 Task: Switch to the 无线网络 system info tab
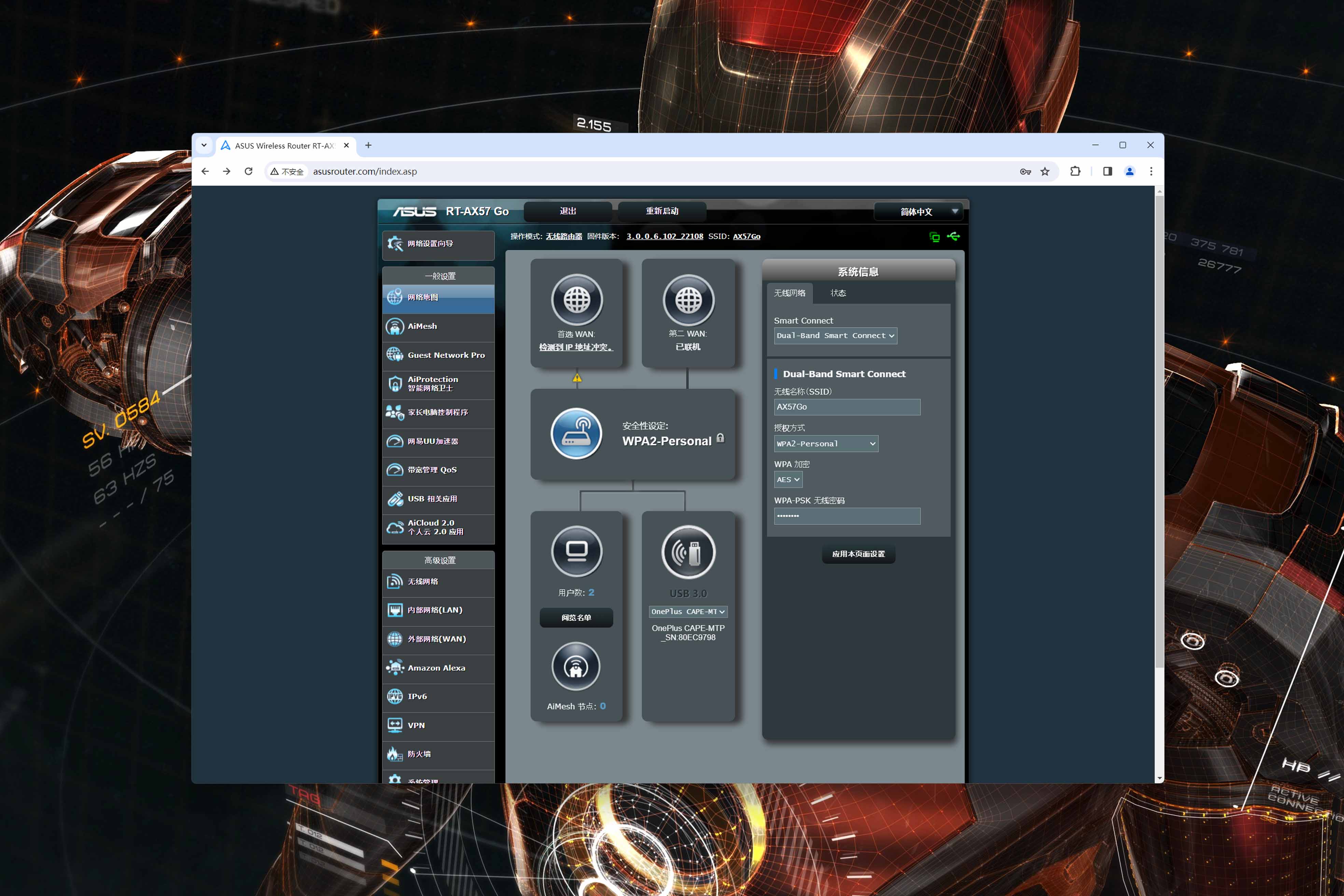pyautogui.click(x=790, y=293)
